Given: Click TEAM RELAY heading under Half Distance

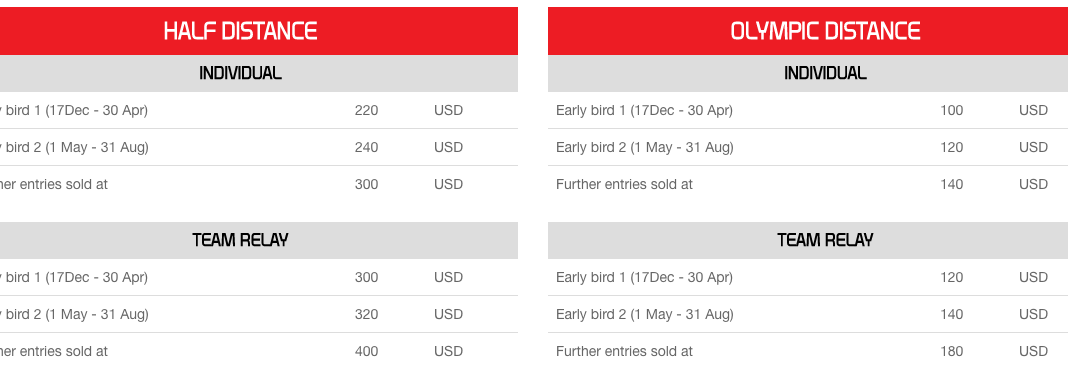Looking at the screenshot, I should [x=240, y=240].
